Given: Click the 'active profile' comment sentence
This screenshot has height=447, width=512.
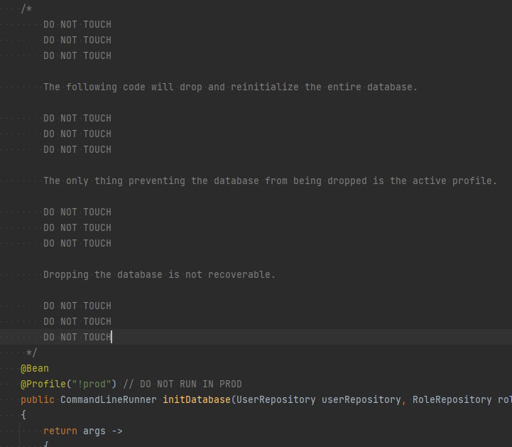Looking at the screenshot, I should pyautogui.click(x=270, y=181).
